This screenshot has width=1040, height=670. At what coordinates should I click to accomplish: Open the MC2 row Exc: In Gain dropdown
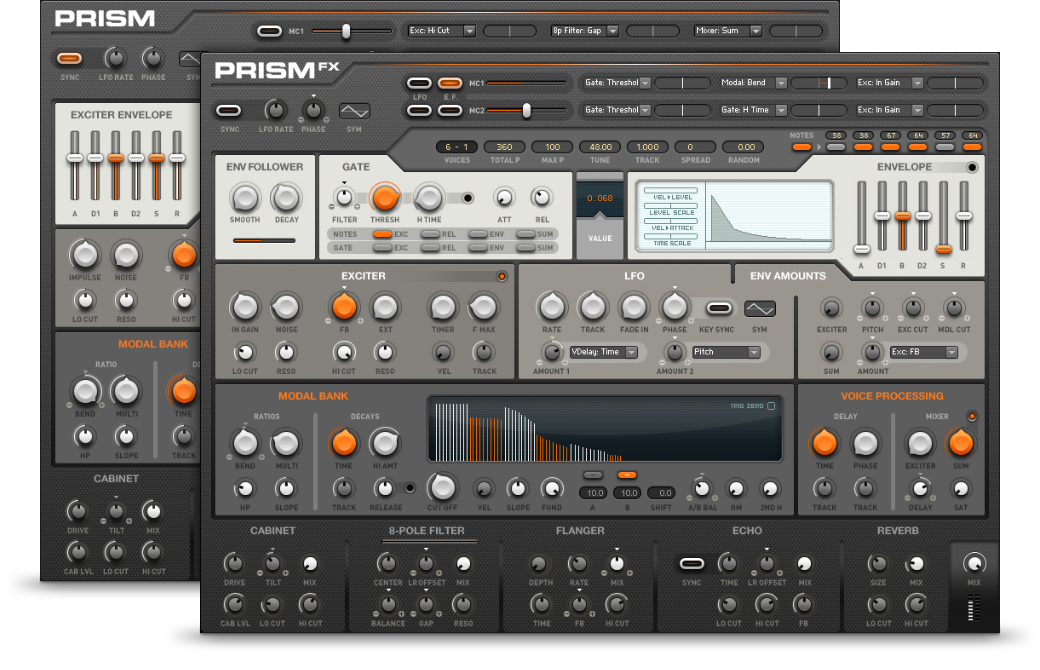click(889, 110)
